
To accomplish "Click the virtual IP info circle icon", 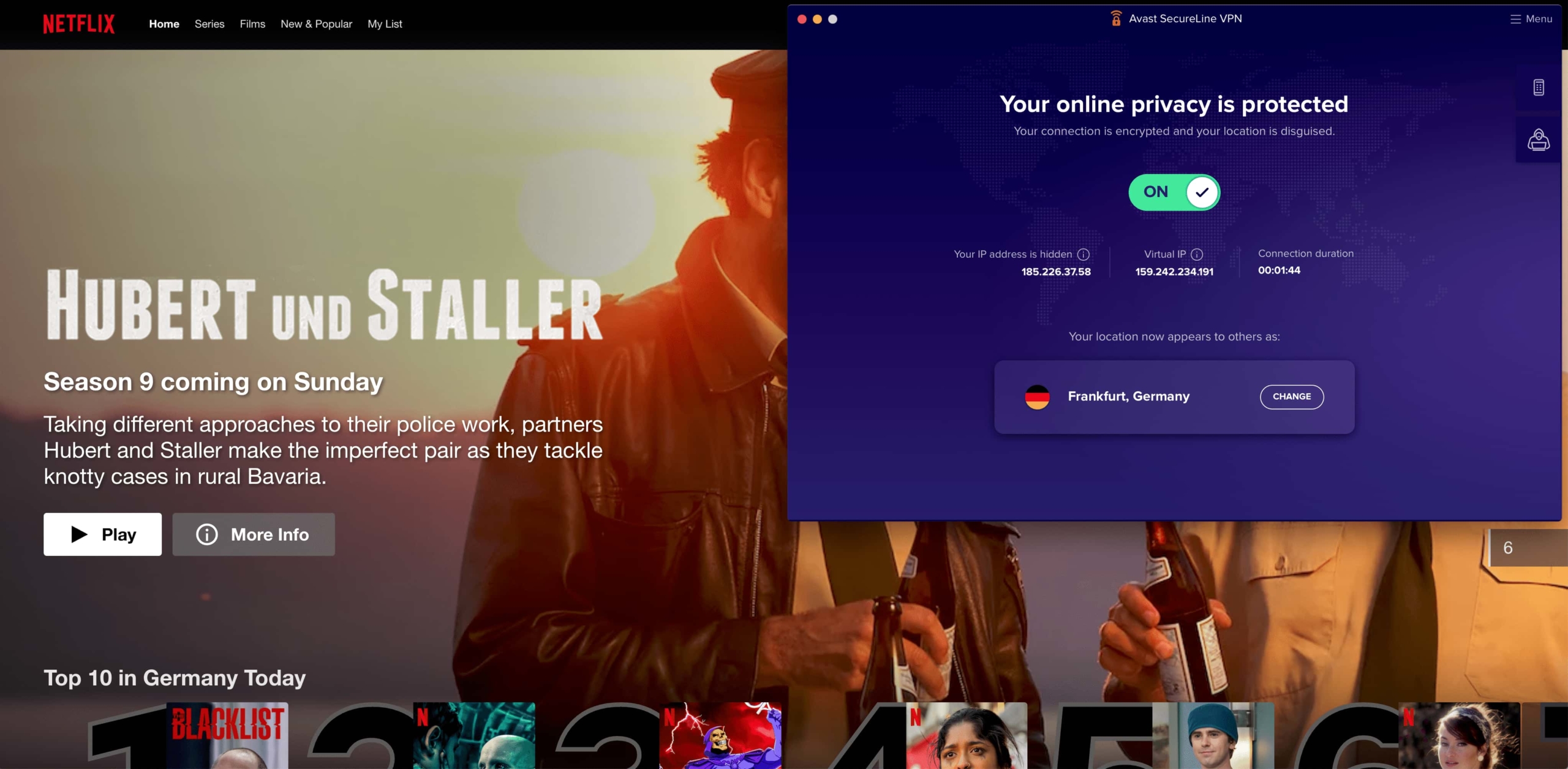I will pos(1196,254).
